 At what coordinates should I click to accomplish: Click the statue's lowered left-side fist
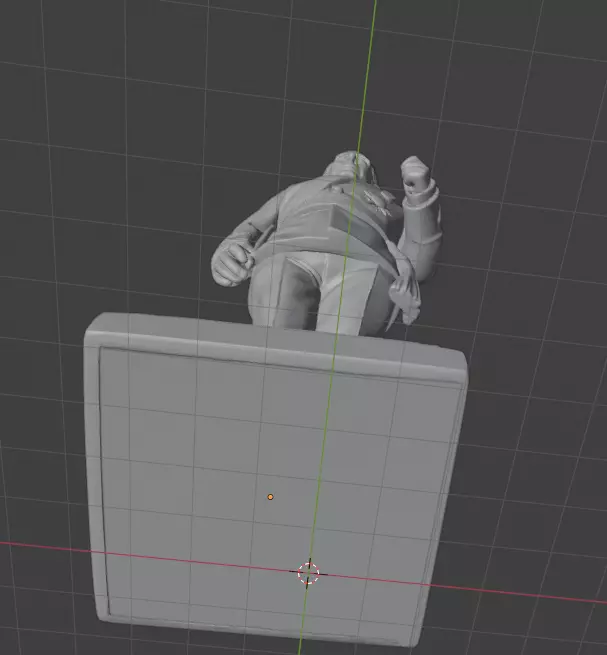tap(232, 264)
